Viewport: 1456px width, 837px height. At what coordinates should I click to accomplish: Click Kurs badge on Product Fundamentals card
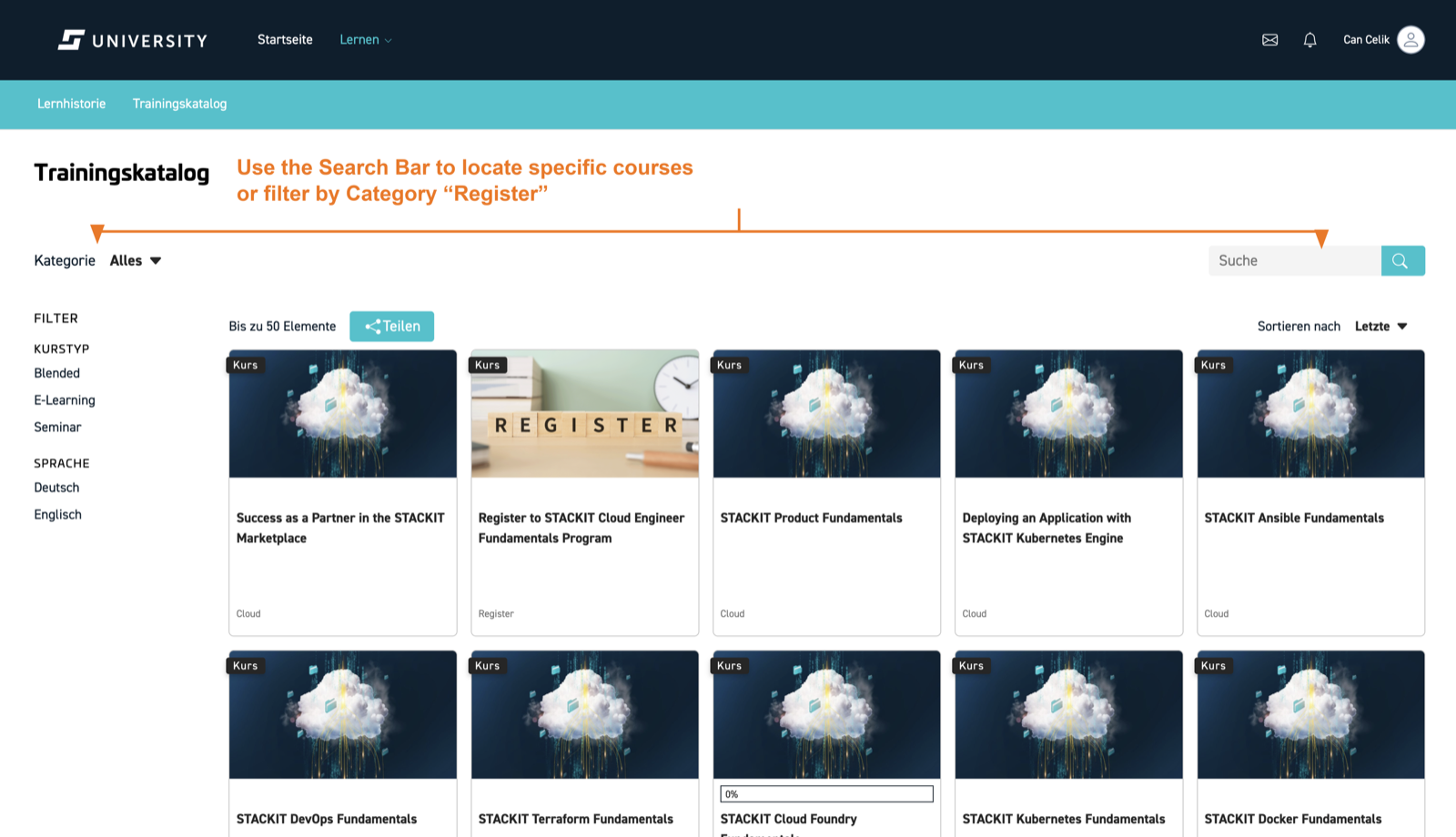coord(729,365)
